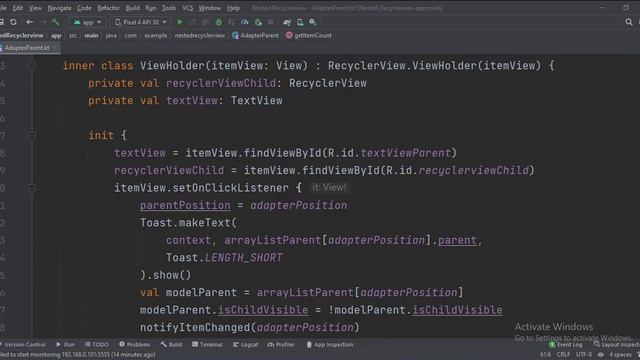Open the Refactor menu
The image size is (640, 360).
[108, 8]
